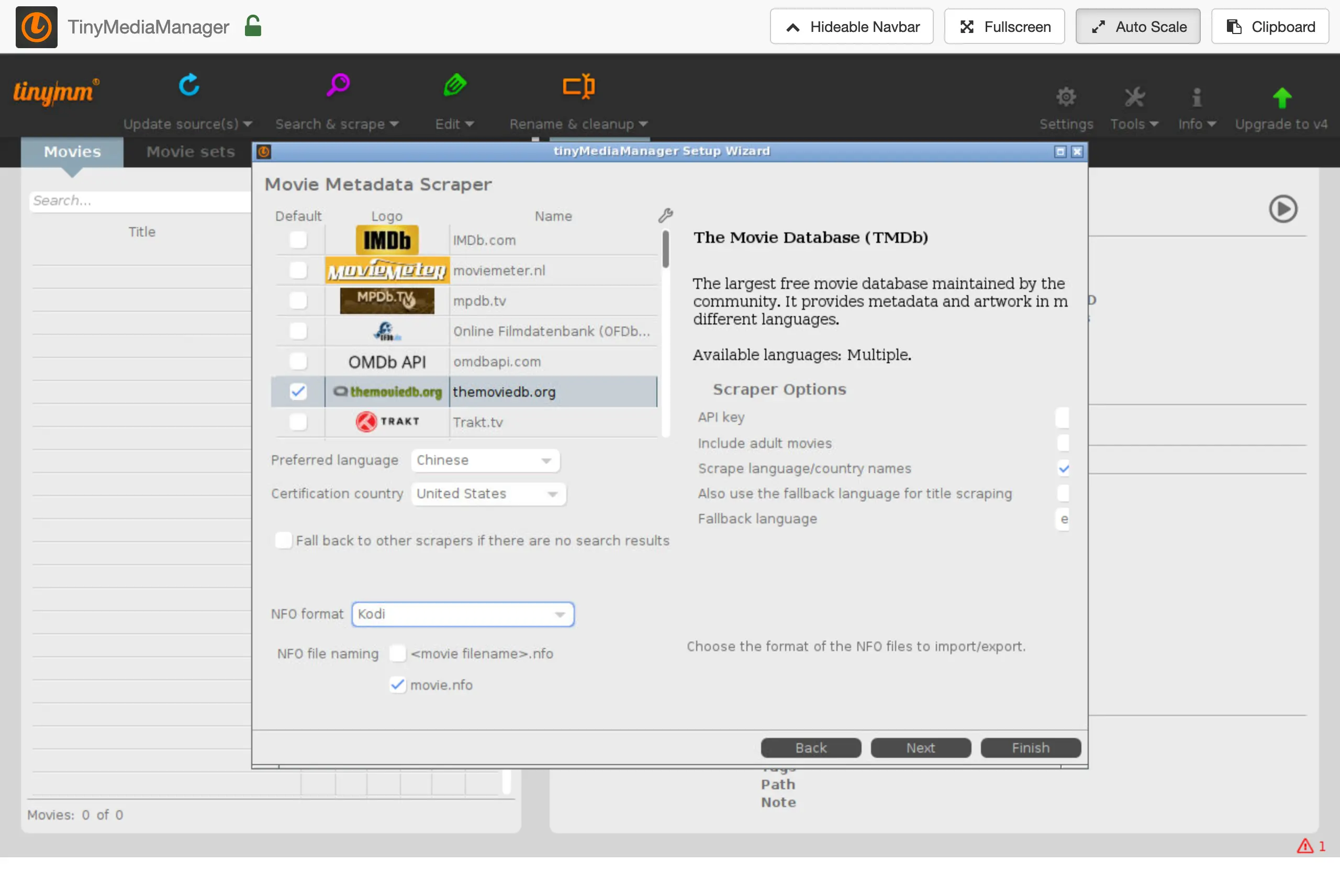Toggle fallback language for title scraping
Screen dimensions: 1340x896
point(1063,493)
